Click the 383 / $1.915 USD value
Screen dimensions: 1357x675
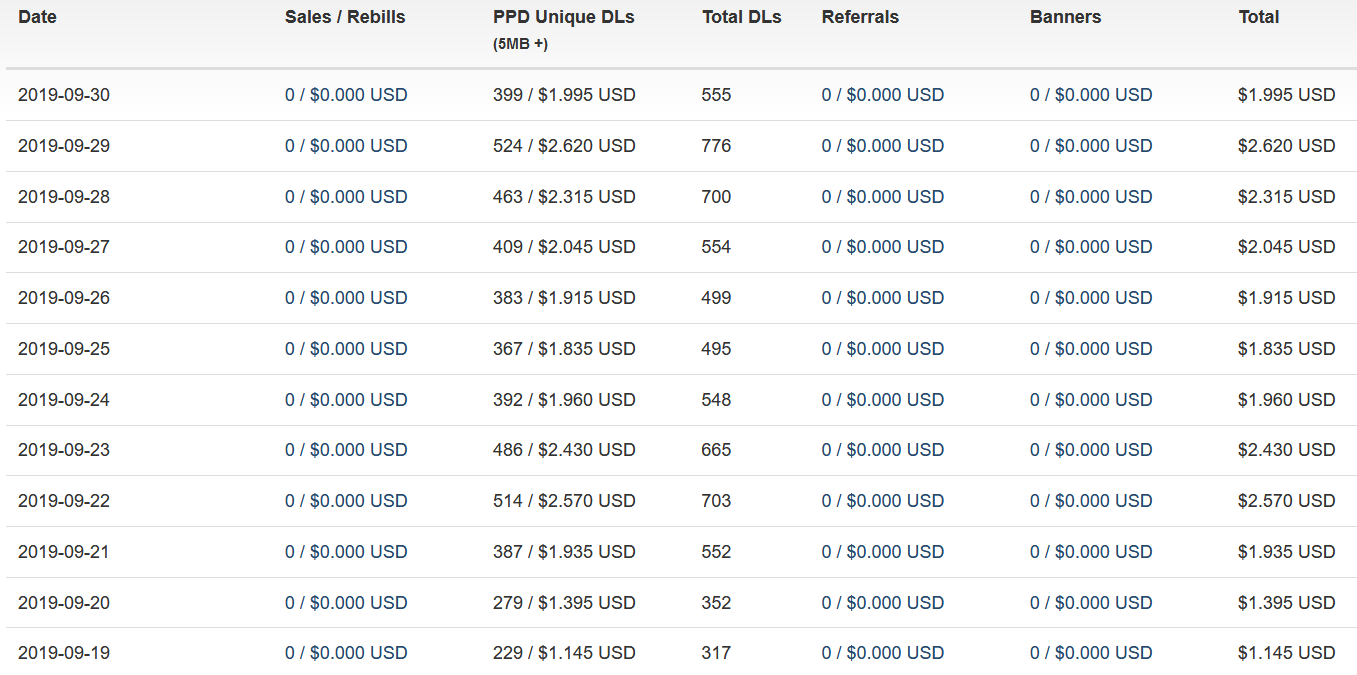[x=564, y=298]
